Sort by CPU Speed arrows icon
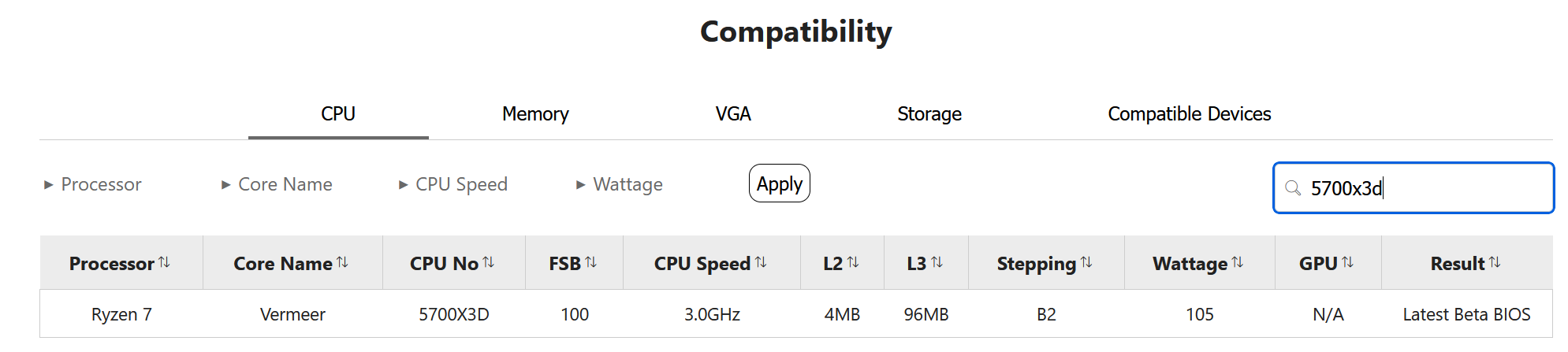1568x352 pixels. coord(761,262)
